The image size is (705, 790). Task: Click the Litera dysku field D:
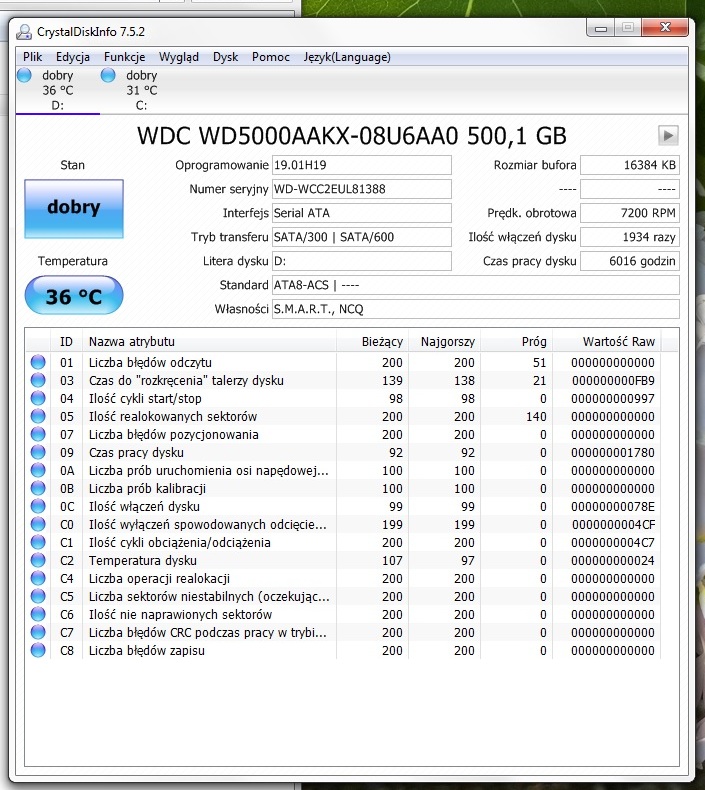pos(362,261)
